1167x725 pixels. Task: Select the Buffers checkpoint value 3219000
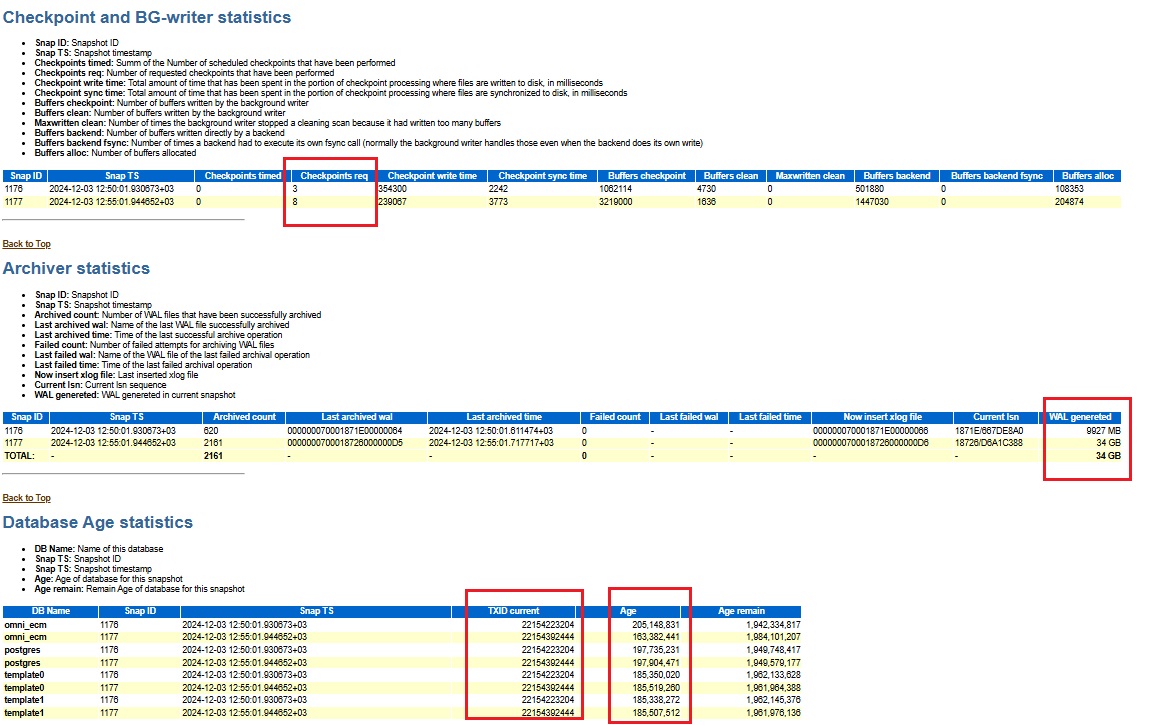[x=615, y=201]
